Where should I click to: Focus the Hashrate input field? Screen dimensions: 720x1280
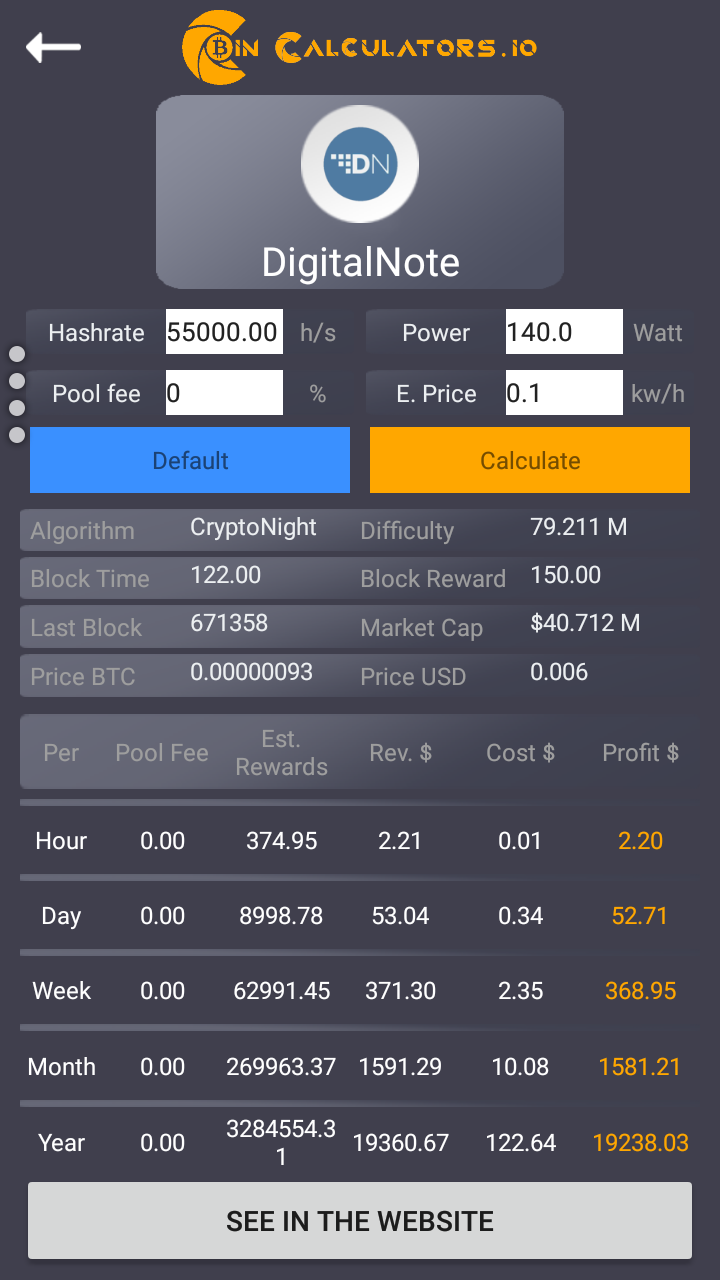(x=223, y=333)
